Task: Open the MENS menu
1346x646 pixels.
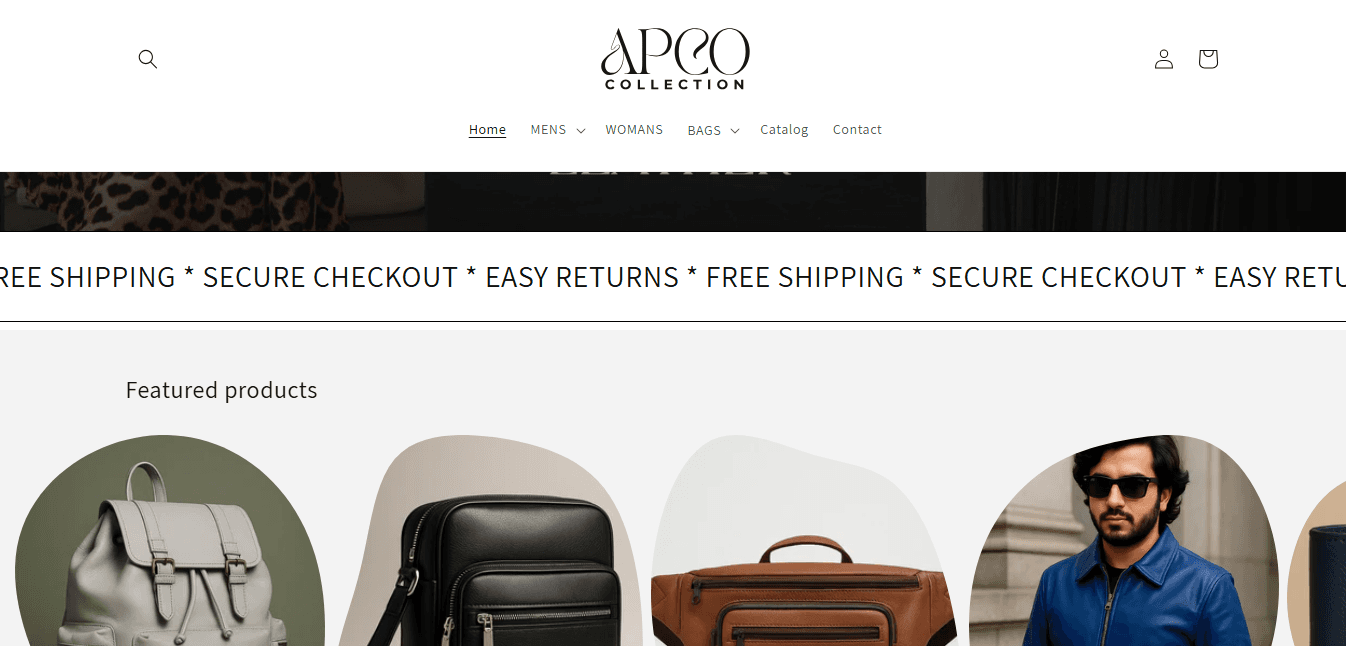Action: click(548, 130)
